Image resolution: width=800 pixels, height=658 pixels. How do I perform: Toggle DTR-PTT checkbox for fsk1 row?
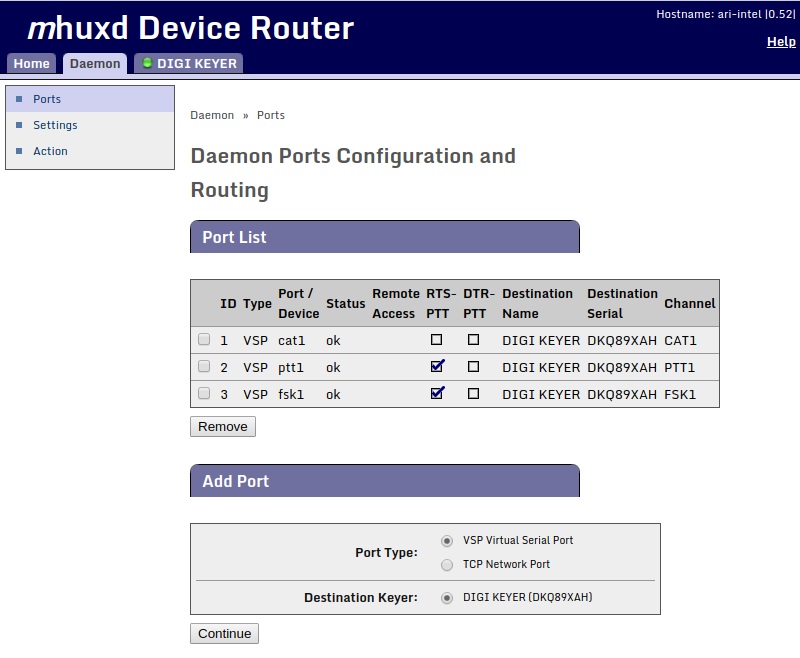point(473,394)
